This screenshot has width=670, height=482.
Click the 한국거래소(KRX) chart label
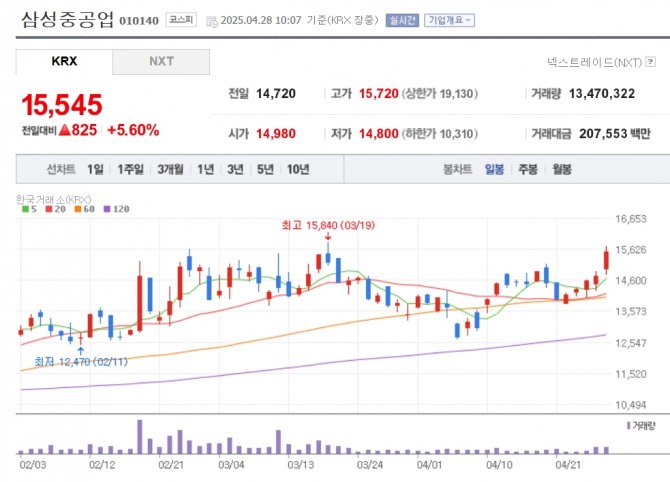53,199
